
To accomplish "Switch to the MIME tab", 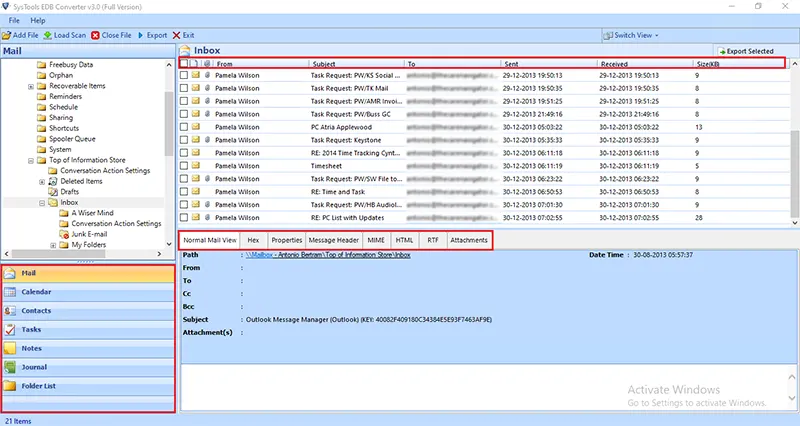I will [x=376, y=240].
